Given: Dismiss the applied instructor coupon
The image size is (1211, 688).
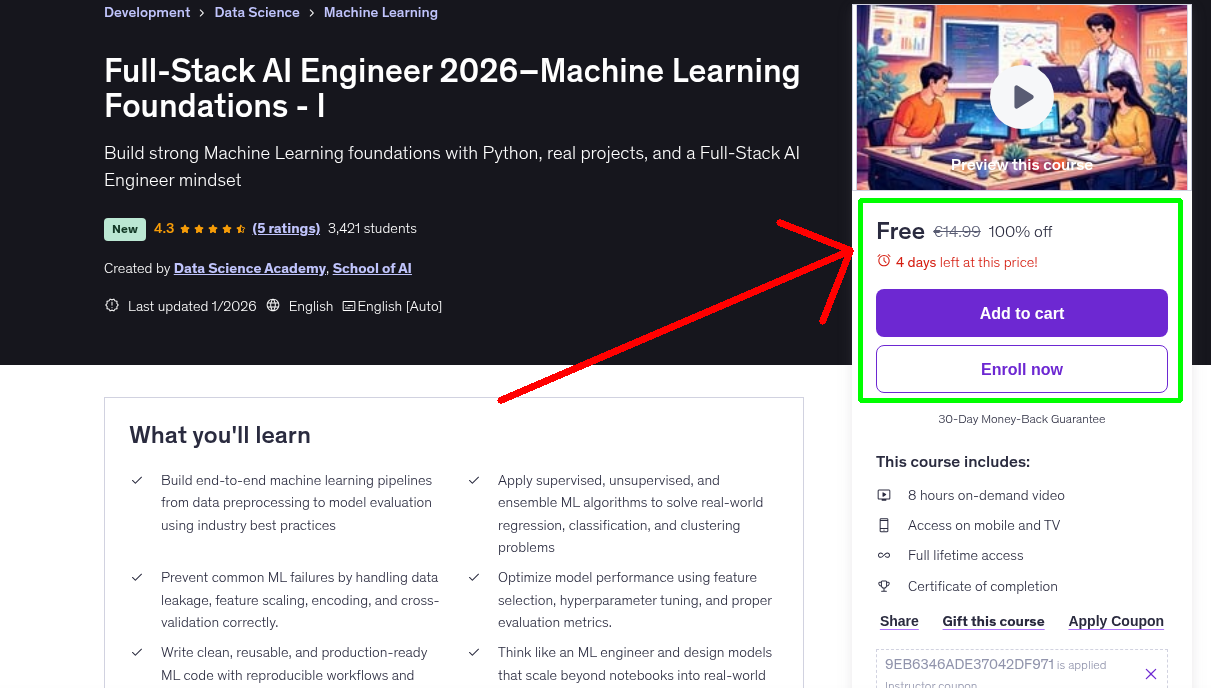Looking at the screenshot, I should (x=1151, y=673).
